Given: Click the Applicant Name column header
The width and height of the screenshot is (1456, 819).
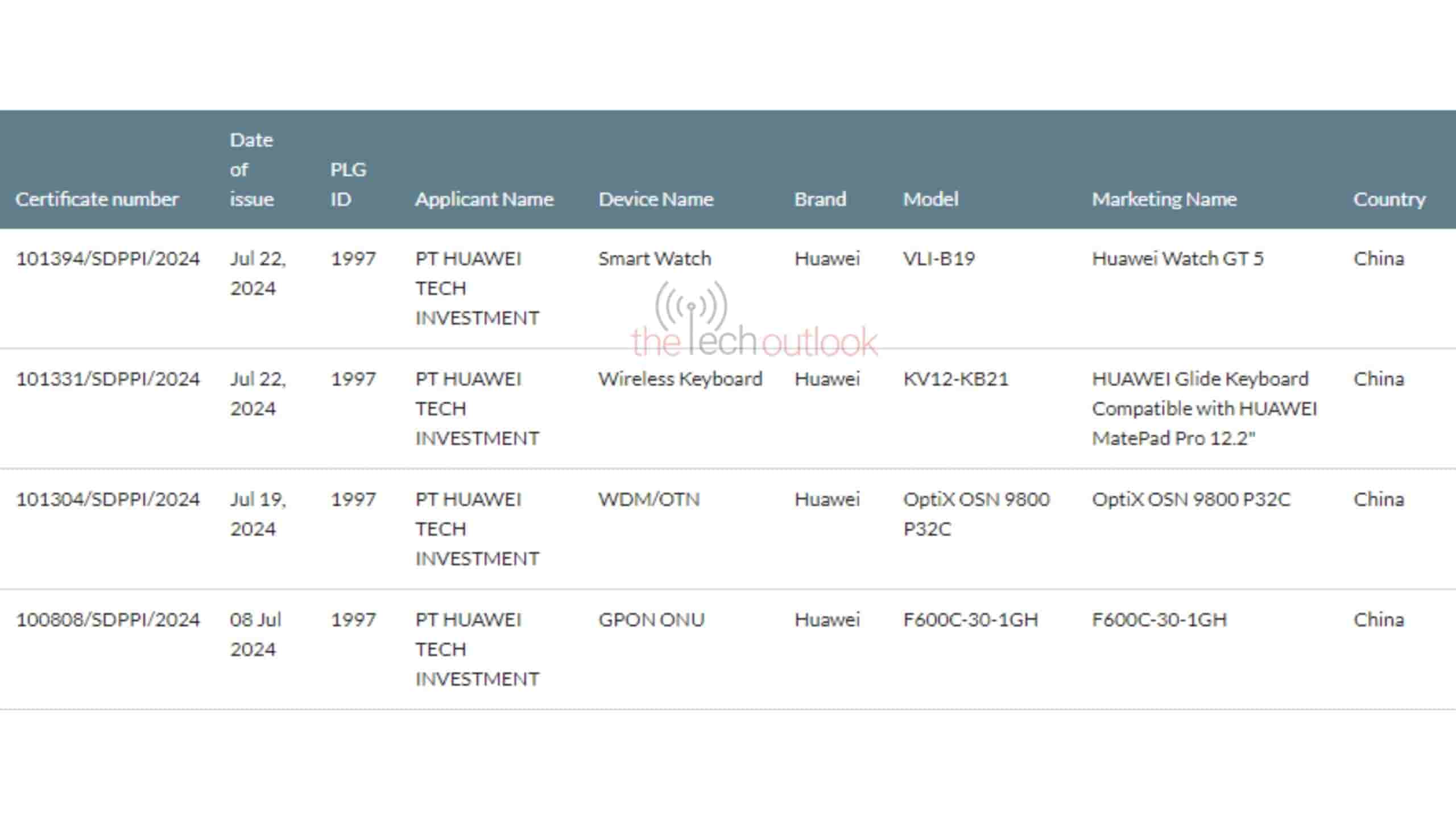Looking at the screenshot, I should [x=484, y=199].
